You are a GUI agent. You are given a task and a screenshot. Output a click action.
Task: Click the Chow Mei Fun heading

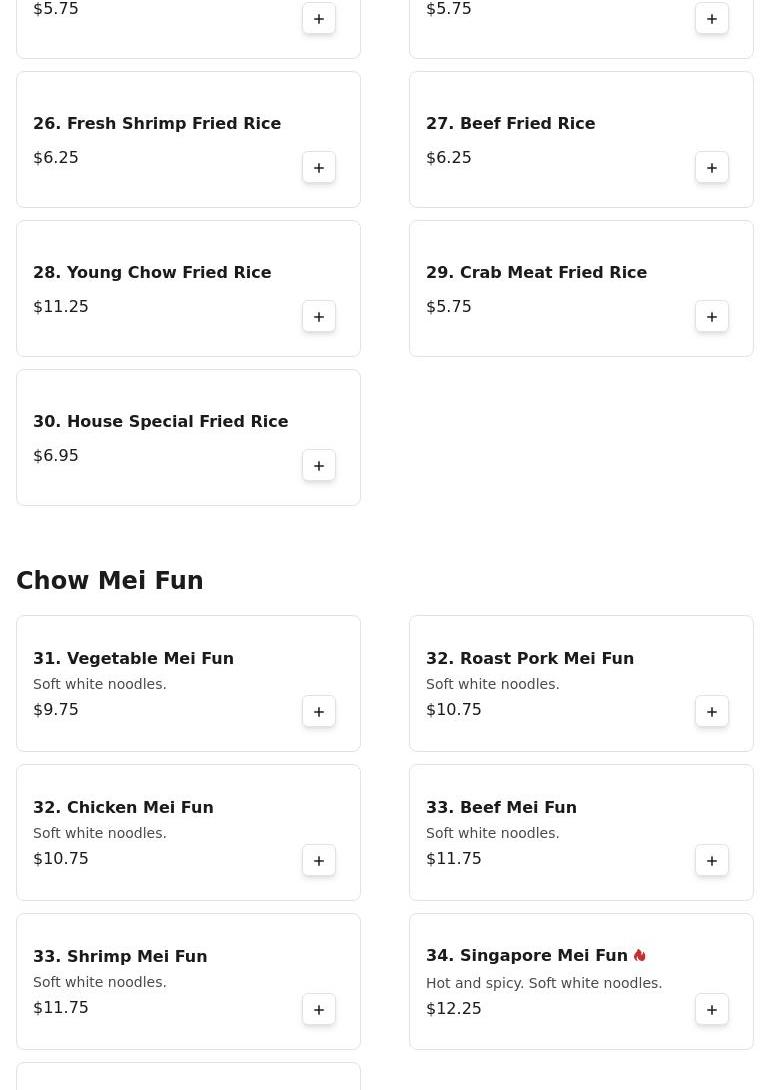[110, 581]
